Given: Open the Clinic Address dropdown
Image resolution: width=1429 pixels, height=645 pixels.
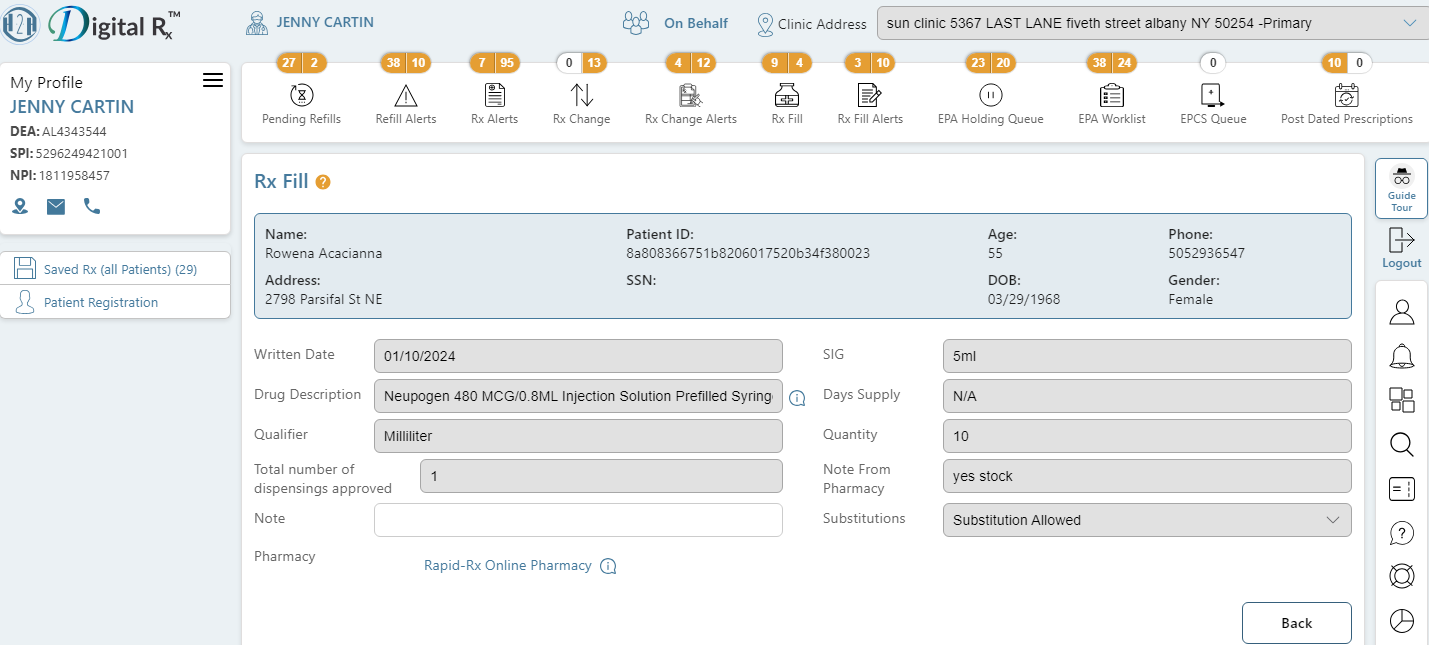Looking at the screenshot, I should point(1152,23).
